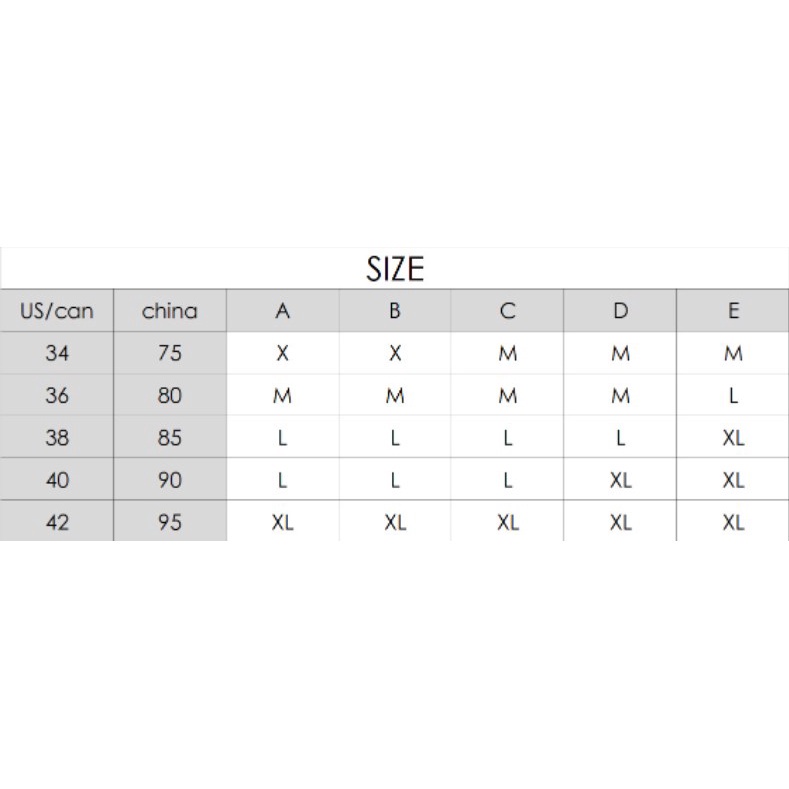Viewport: 789px width, 789px height.
Task: Select the US/can size 34 cell
Action: [57, 353]
